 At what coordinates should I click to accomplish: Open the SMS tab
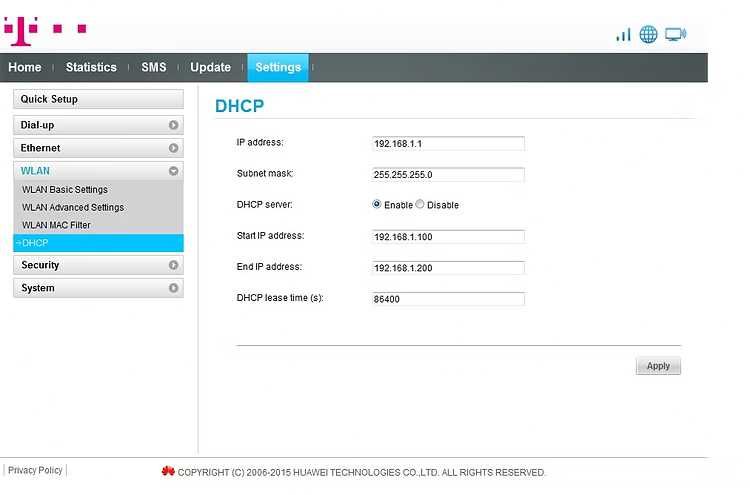[x=154, y=67]
